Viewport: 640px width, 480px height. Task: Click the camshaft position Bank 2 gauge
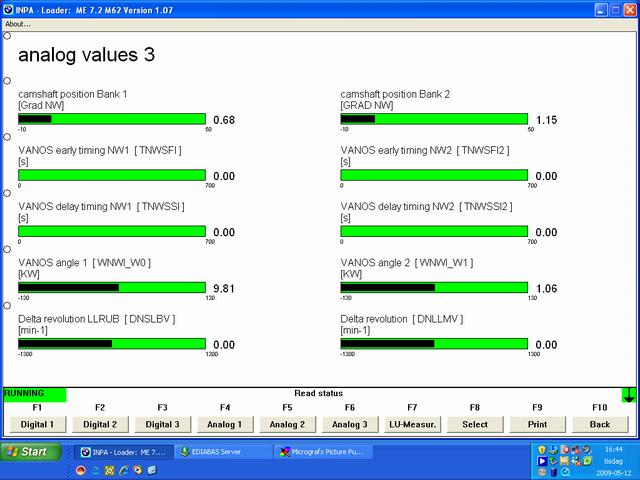point(434,119)
